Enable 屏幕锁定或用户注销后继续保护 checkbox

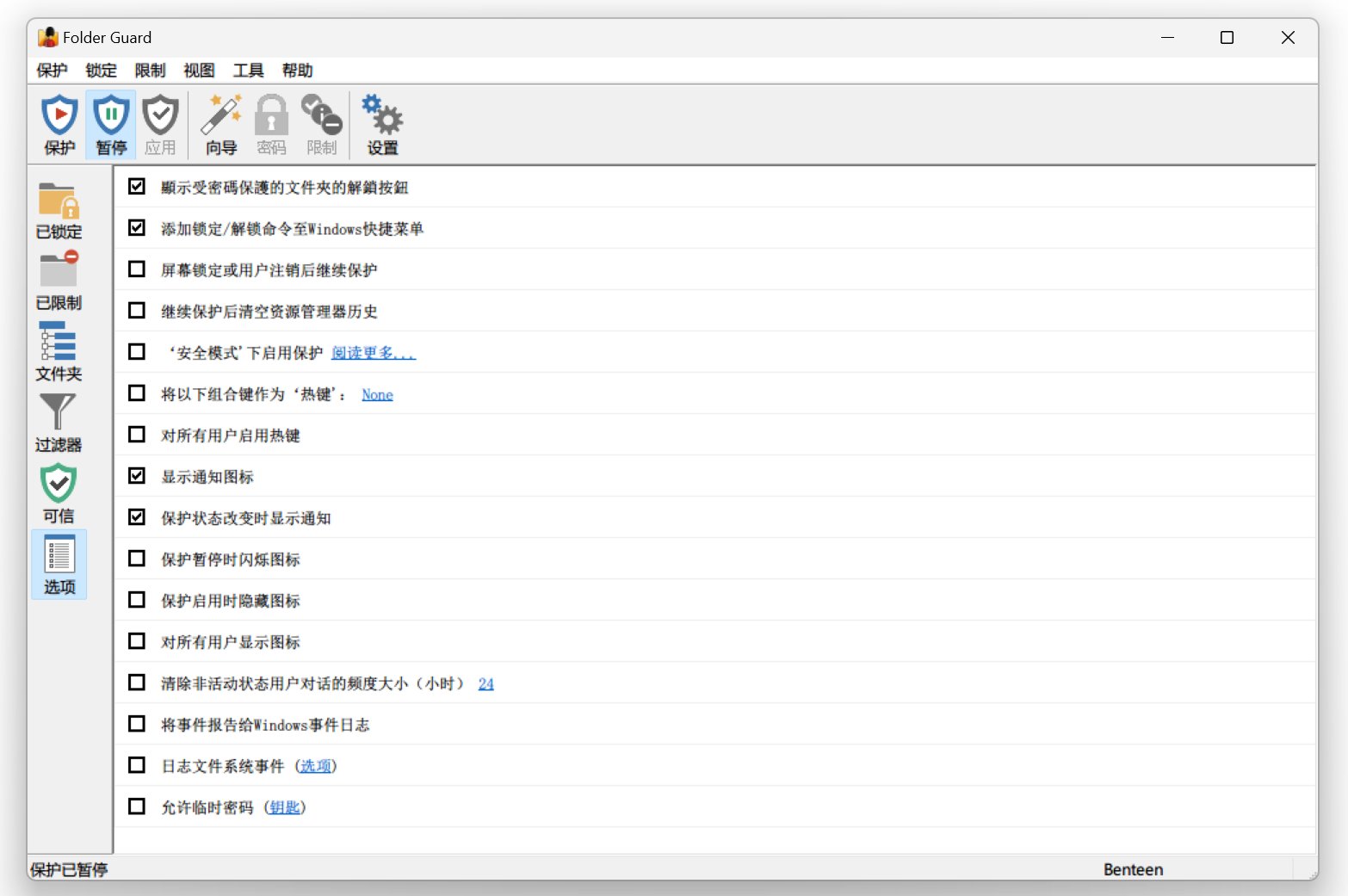pyautogui.click(x=137, y=269)
